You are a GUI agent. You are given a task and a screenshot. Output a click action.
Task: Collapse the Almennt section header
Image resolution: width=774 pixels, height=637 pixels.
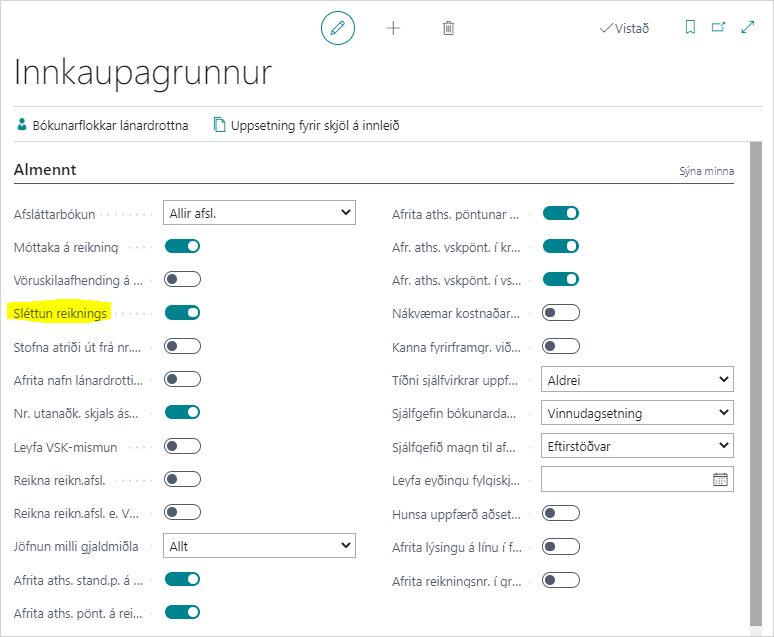click(45, 170)
